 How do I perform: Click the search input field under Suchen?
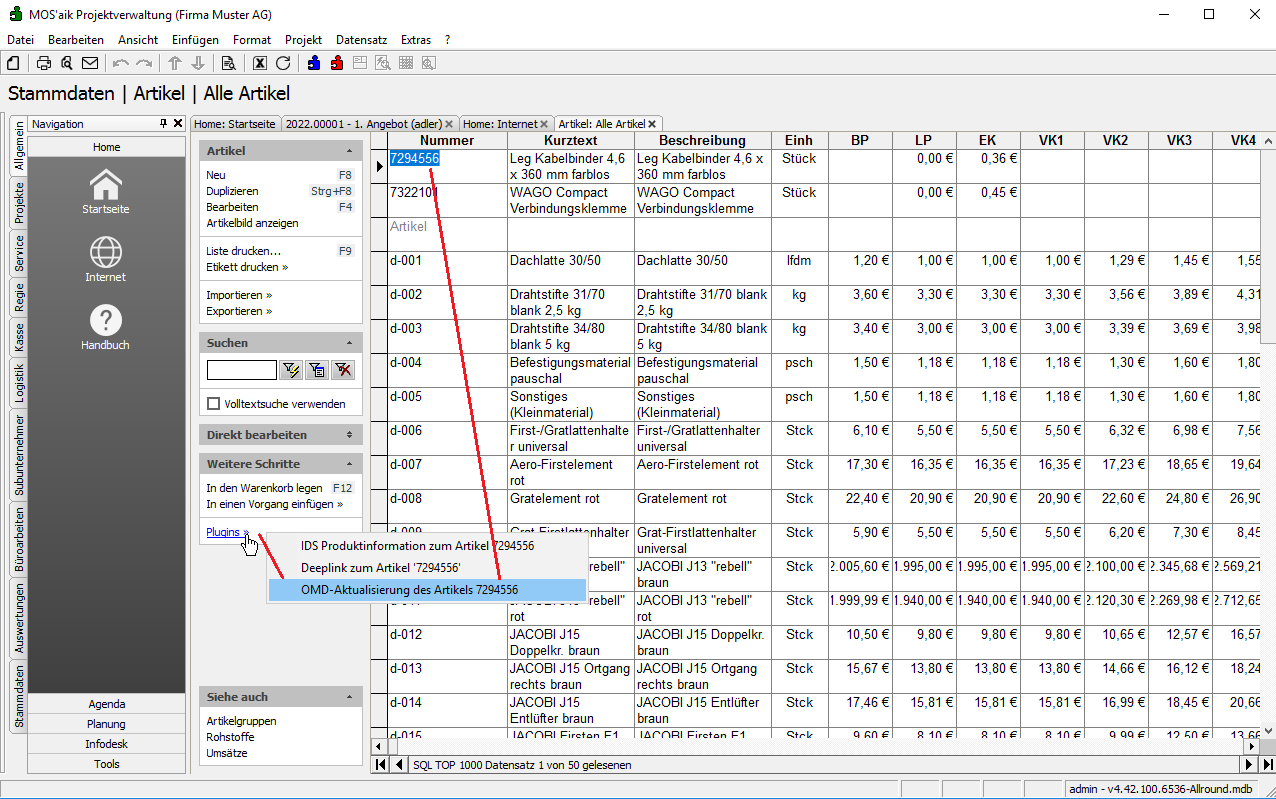coord(241,370)
